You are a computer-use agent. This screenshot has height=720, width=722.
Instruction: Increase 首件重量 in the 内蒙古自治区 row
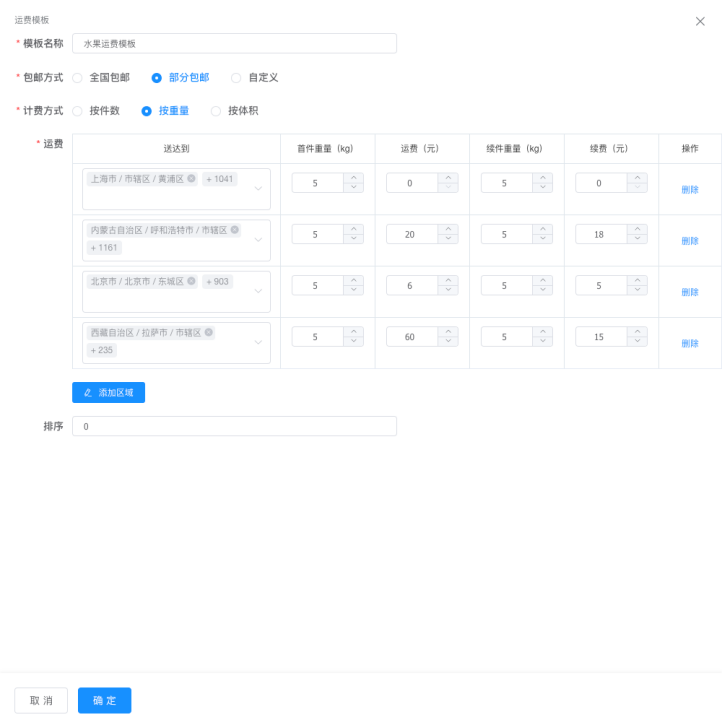tap(354, 229)
